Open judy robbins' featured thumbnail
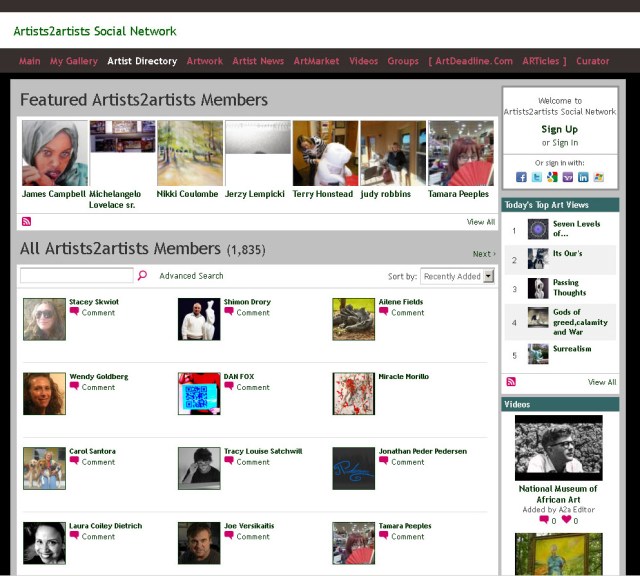The height and width of the screenshot is (576, 640). [393, 153]
